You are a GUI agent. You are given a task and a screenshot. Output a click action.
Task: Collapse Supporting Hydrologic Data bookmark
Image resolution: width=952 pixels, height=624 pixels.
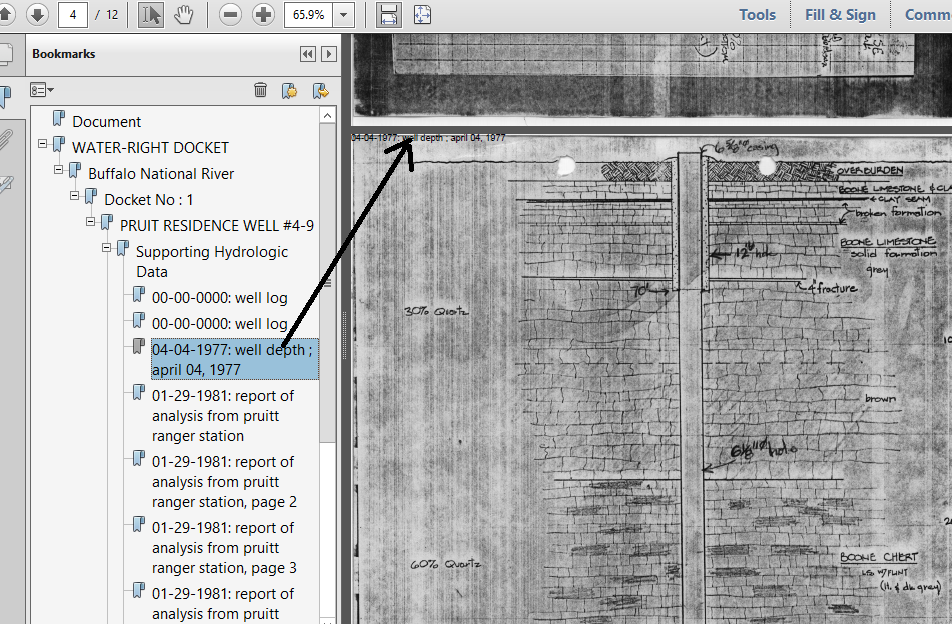click(x=107, y=249)
